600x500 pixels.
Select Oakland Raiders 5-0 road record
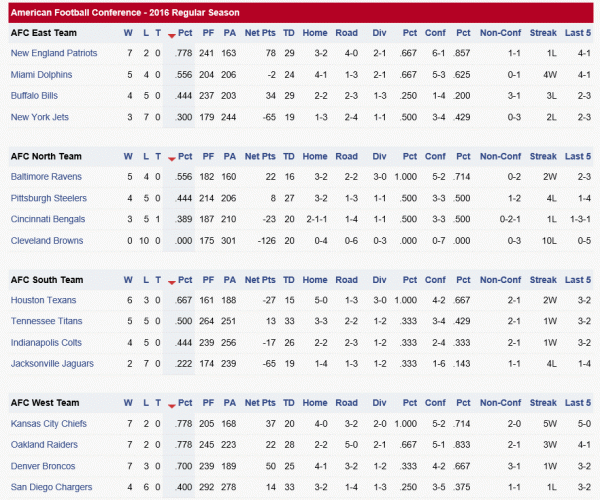click(x=351, y=445)
